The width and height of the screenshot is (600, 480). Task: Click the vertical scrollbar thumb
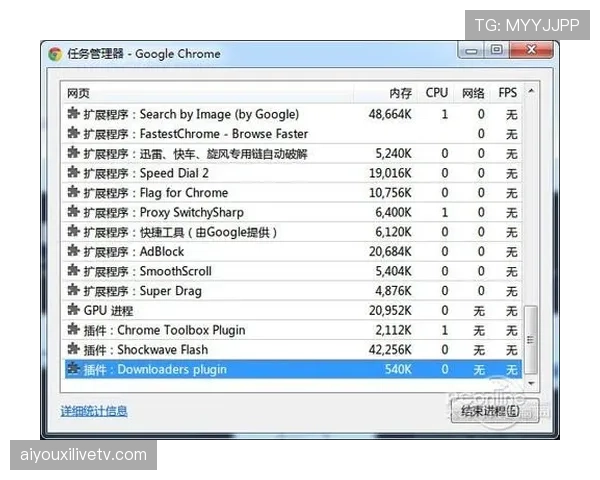(531, 339)
